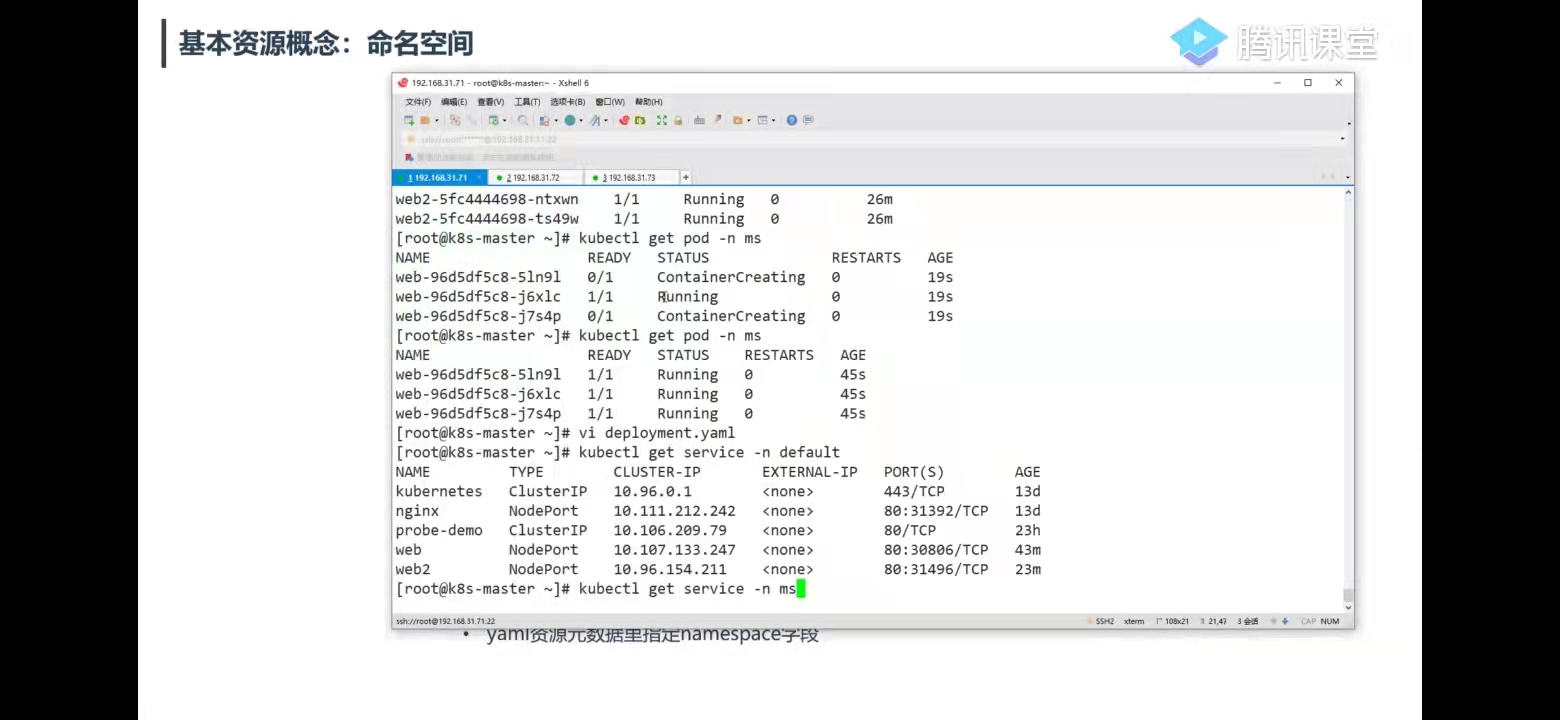Click the Key Mapping keyboard icon

coord(700,120)
